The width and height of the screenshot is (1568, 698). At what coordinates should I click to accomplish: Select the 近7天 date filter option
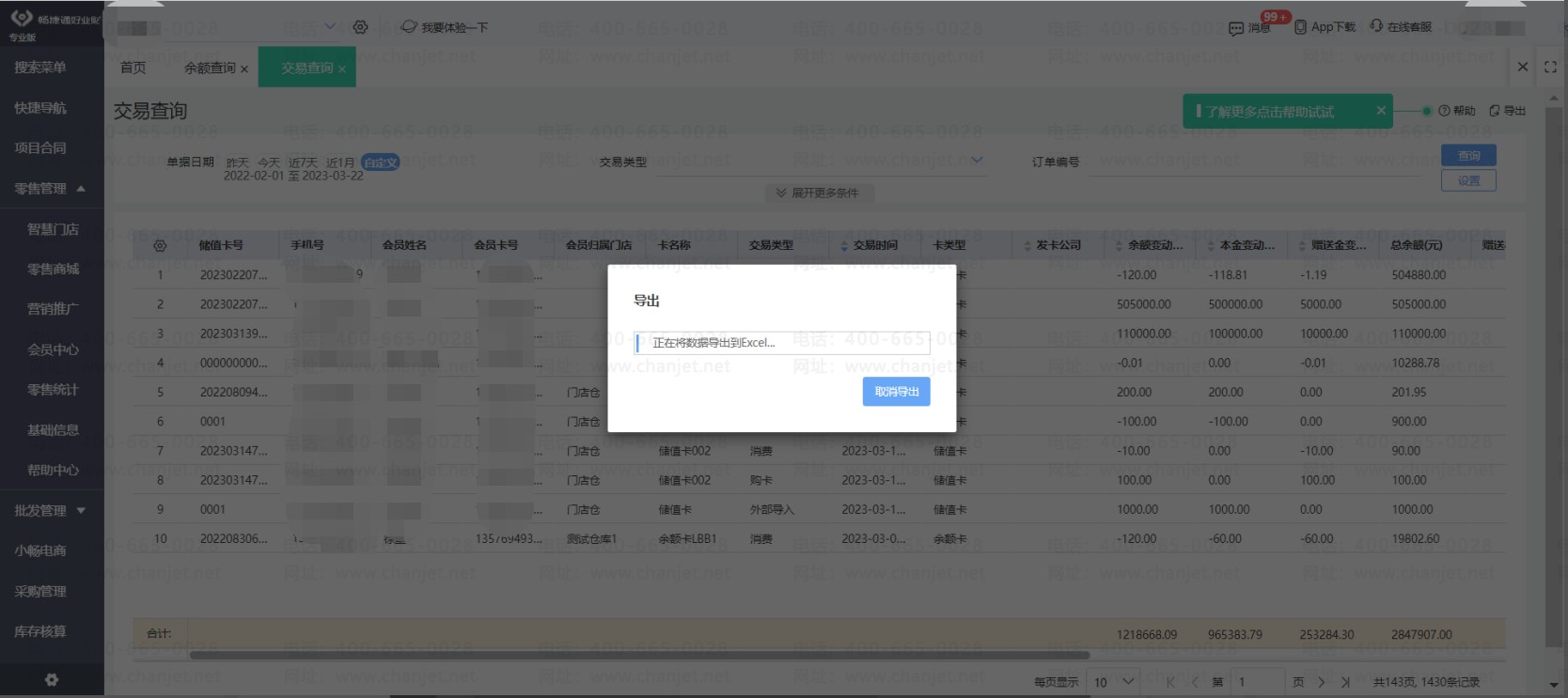pyautogui.click(x=303, y=163)
